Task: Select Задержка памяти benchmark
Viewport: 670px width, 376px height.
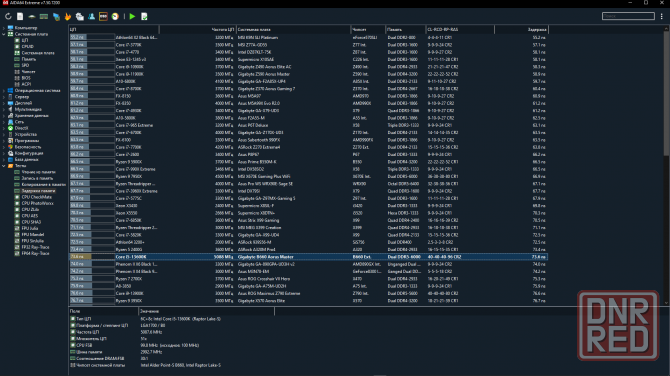Action: pos(38,191)
